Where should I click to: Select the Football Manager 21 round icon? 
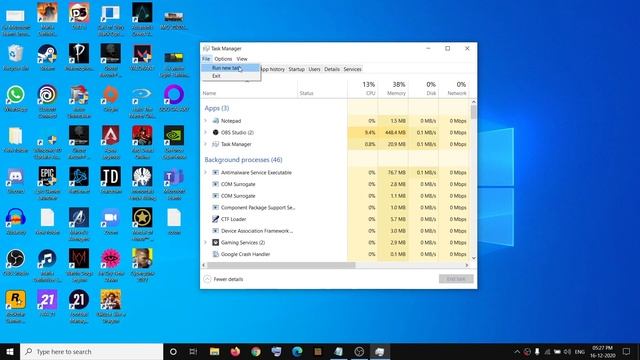79,307
